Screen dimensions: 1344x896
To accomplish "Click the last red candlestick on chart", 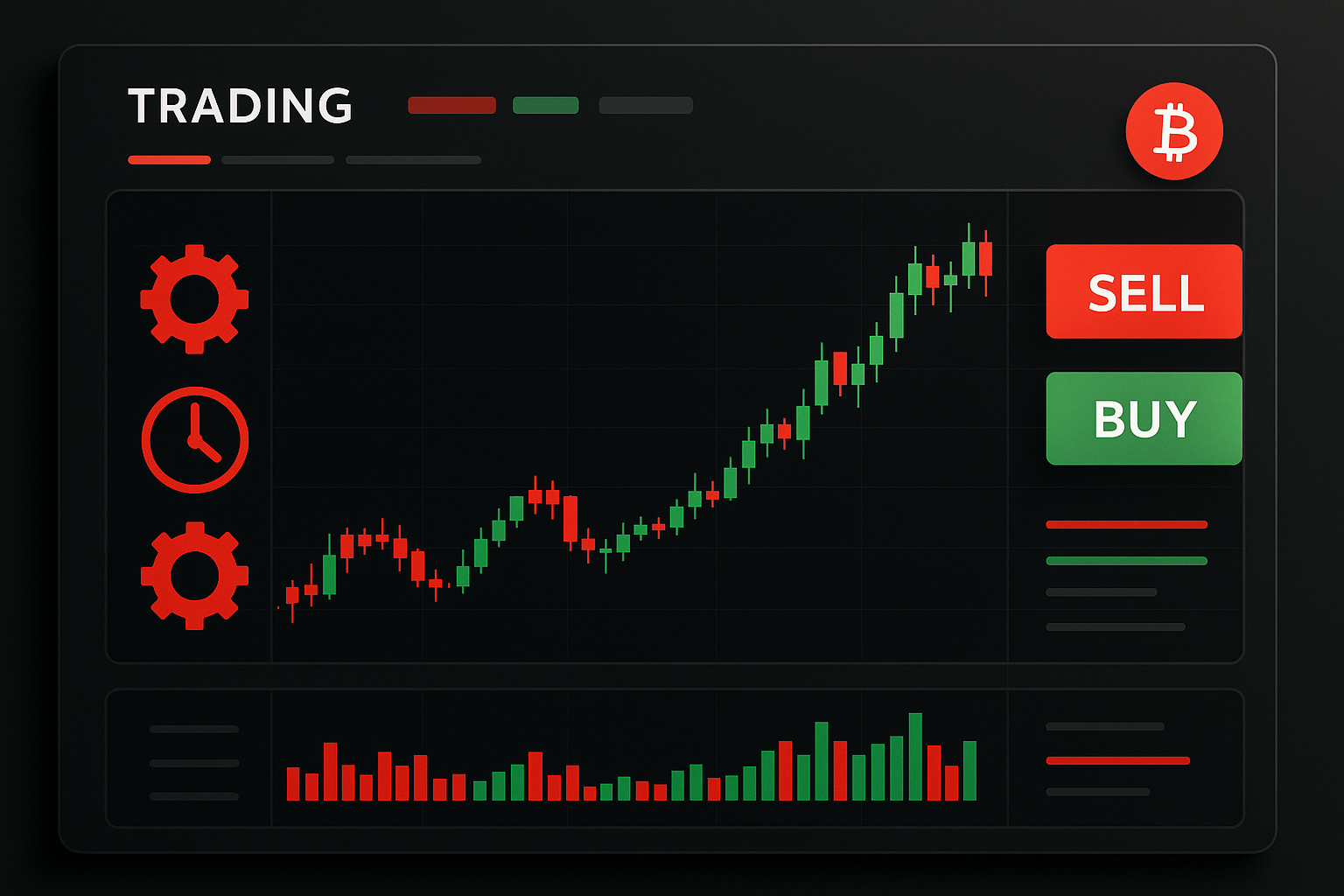I will click(x=985, y=260).
